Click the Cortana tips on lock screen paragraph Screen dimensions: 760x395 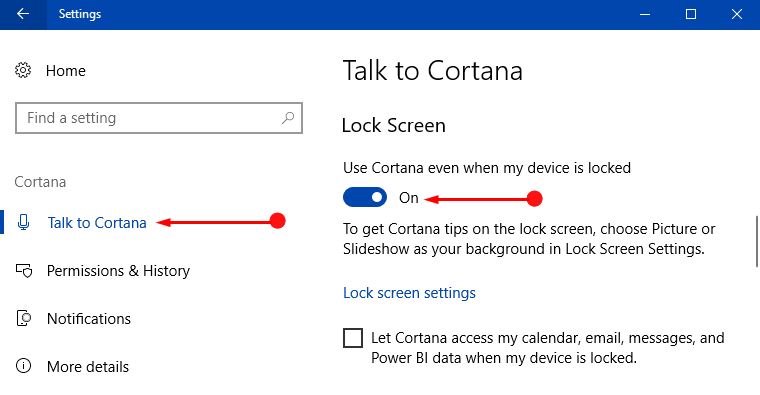529,238
